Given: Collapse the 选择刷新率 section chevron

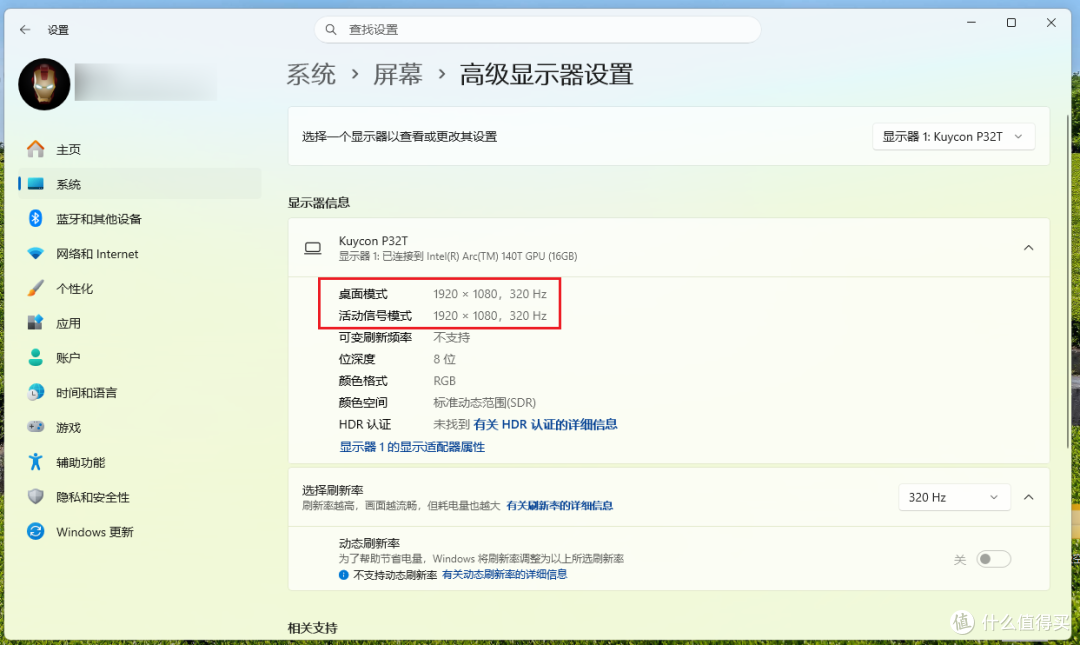Looking at the screenshot, I should click(1028, 497).
